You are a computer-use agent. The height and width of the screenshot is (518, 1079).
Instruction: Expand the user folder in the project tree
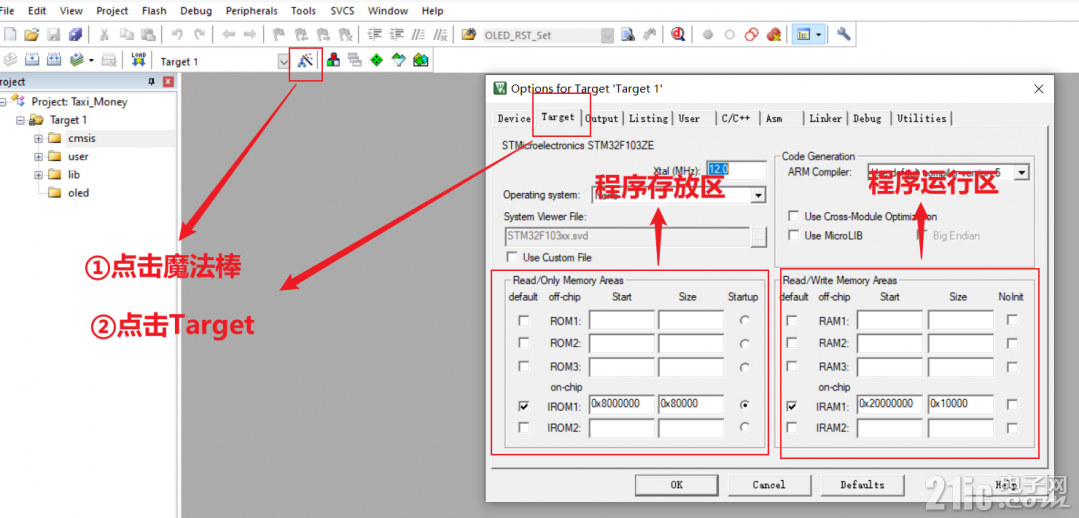[39, 156]
